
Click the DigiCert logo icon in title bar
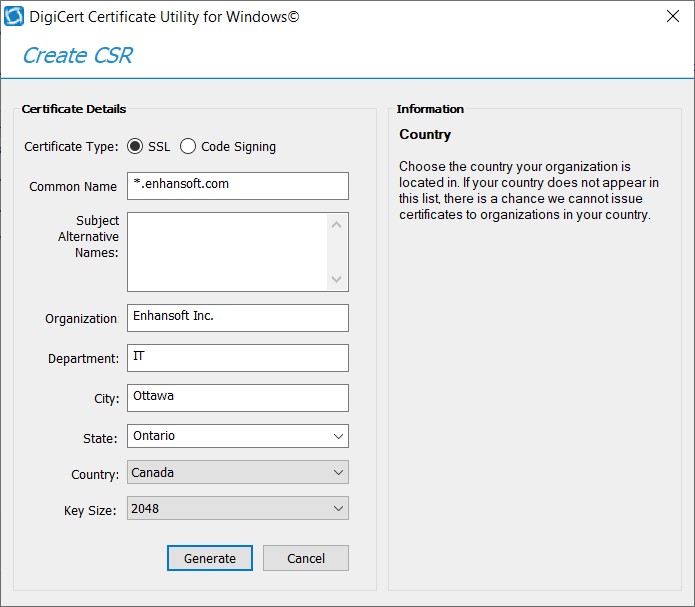[x=14, y=16]
